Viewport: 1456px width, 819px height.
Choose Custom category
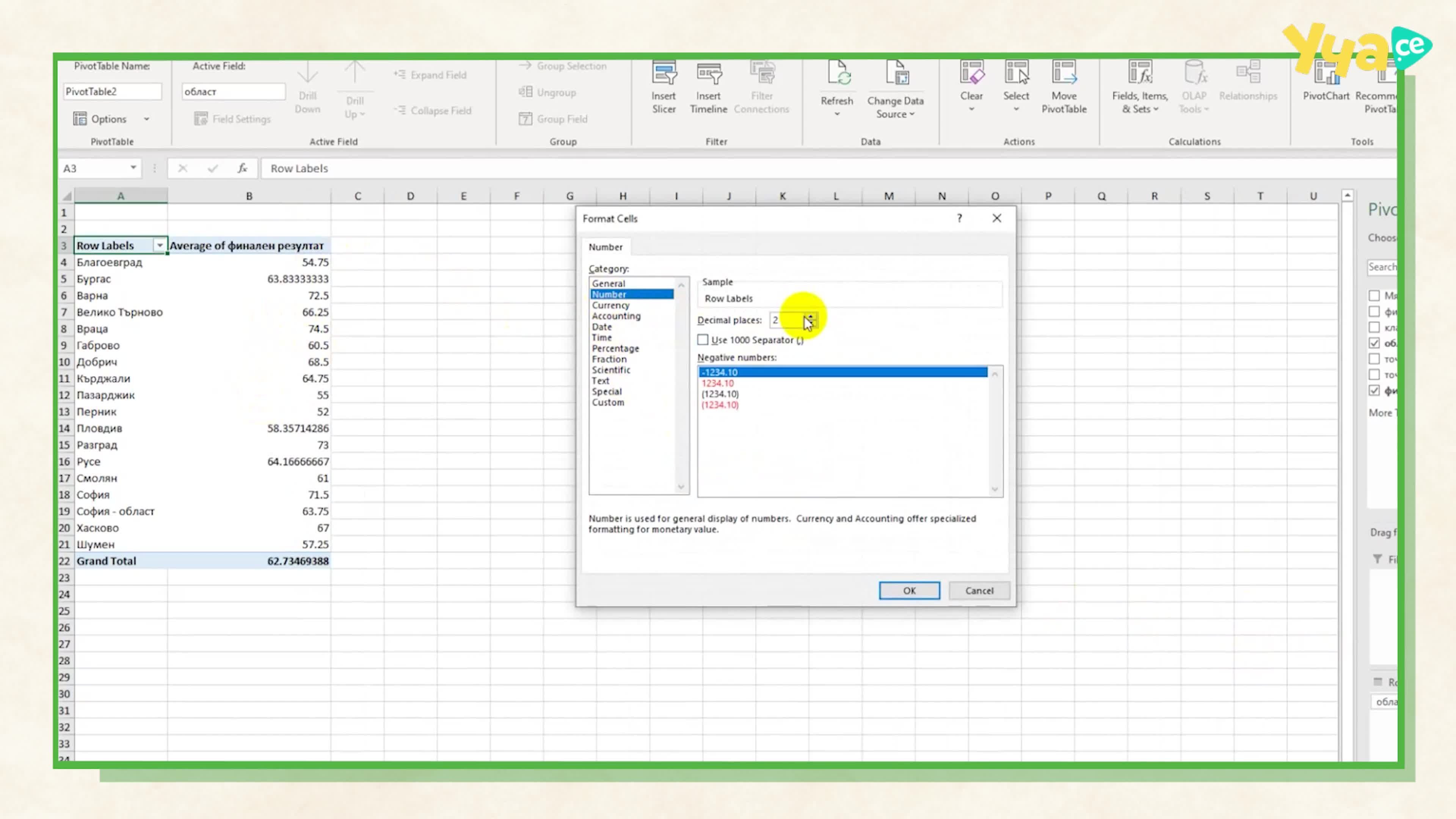click(x=607, y=402)
